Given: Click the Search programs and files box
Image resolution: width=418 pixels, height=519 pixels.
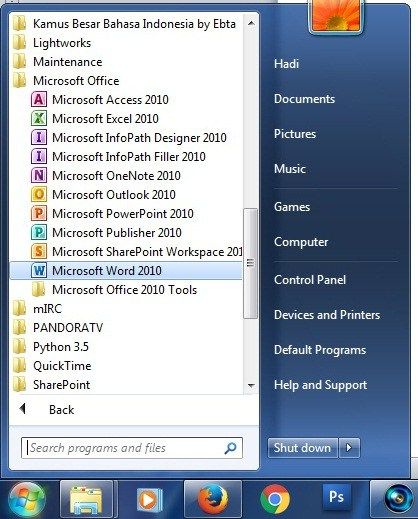Looking at the screenshot, I should pos(132,448).
